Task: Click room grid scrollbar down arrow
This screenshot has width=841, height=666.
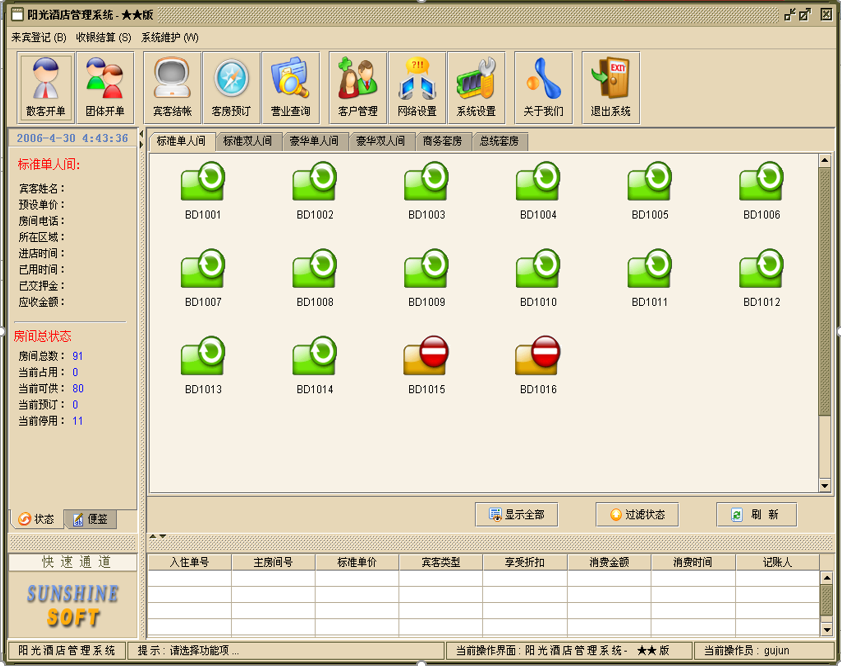Action: (825, 486)
